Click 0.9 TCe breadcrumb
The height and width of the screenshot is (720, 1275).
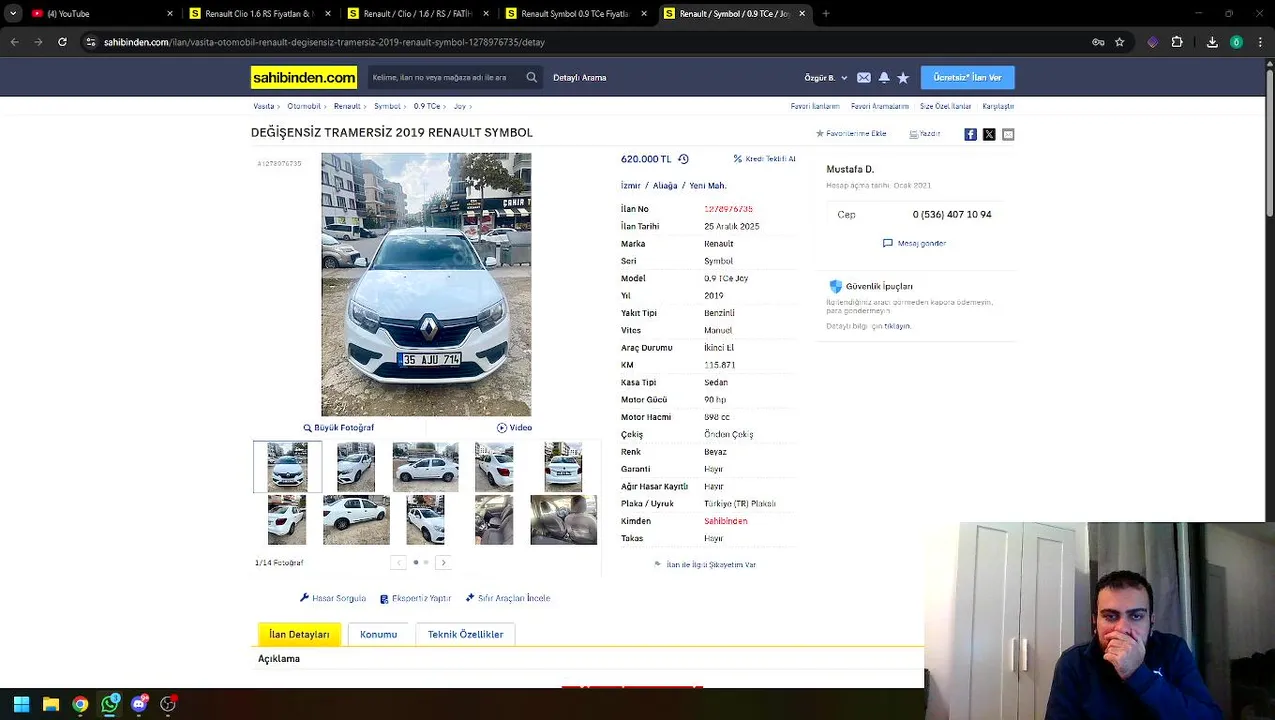[427, 106]
